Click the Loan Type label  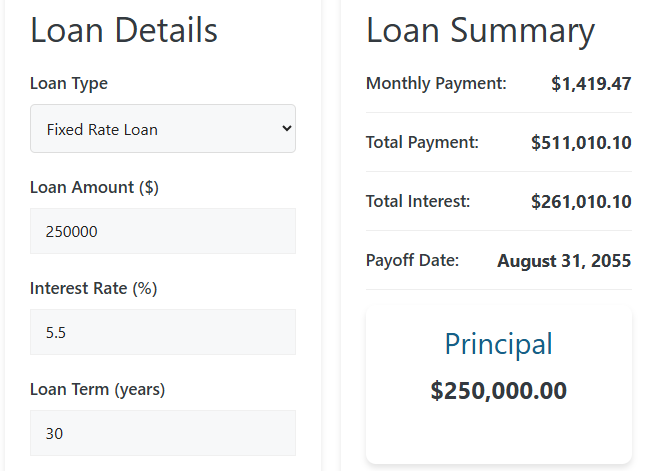pos(69,83)
